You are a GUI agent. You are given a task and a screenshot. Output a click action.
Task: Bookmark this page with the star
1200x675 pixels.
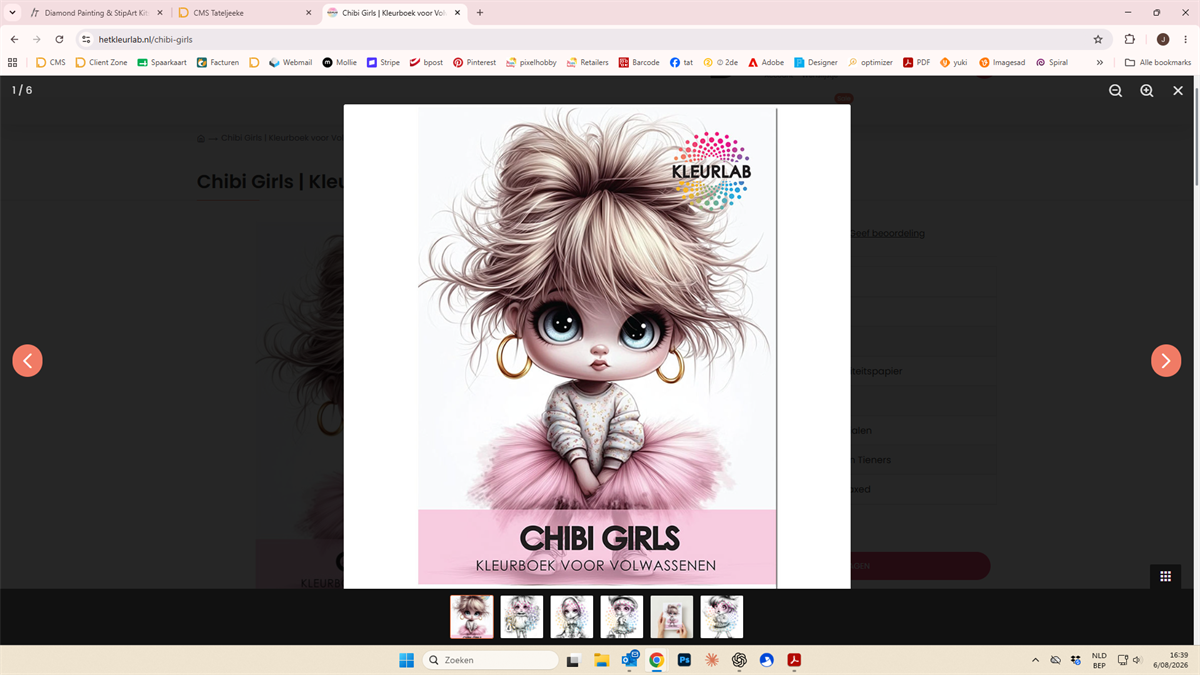point(1098,39)
